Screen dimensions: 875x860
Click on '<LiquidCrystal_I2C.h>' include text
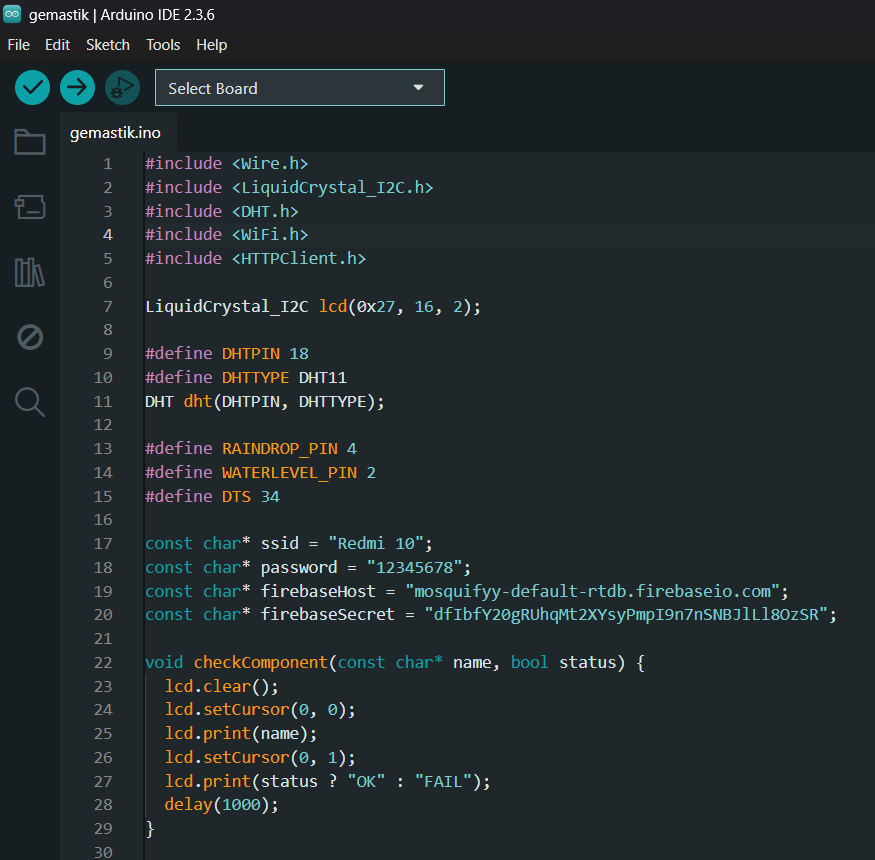pyautogui.click(x=333, y=188)
